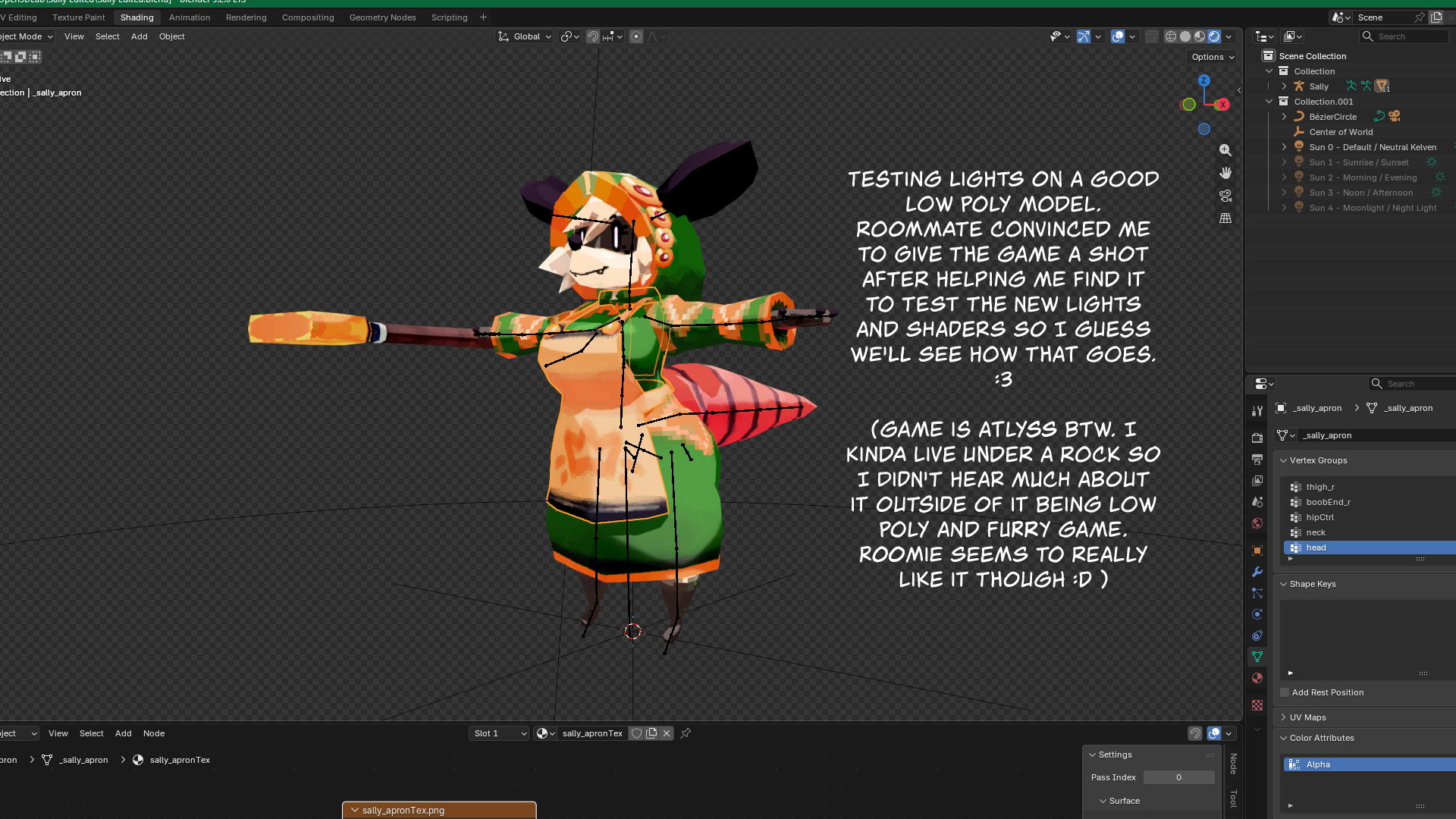Switch to material preview viewport shading
The image size is (1456, 819).
[1200, 36]
